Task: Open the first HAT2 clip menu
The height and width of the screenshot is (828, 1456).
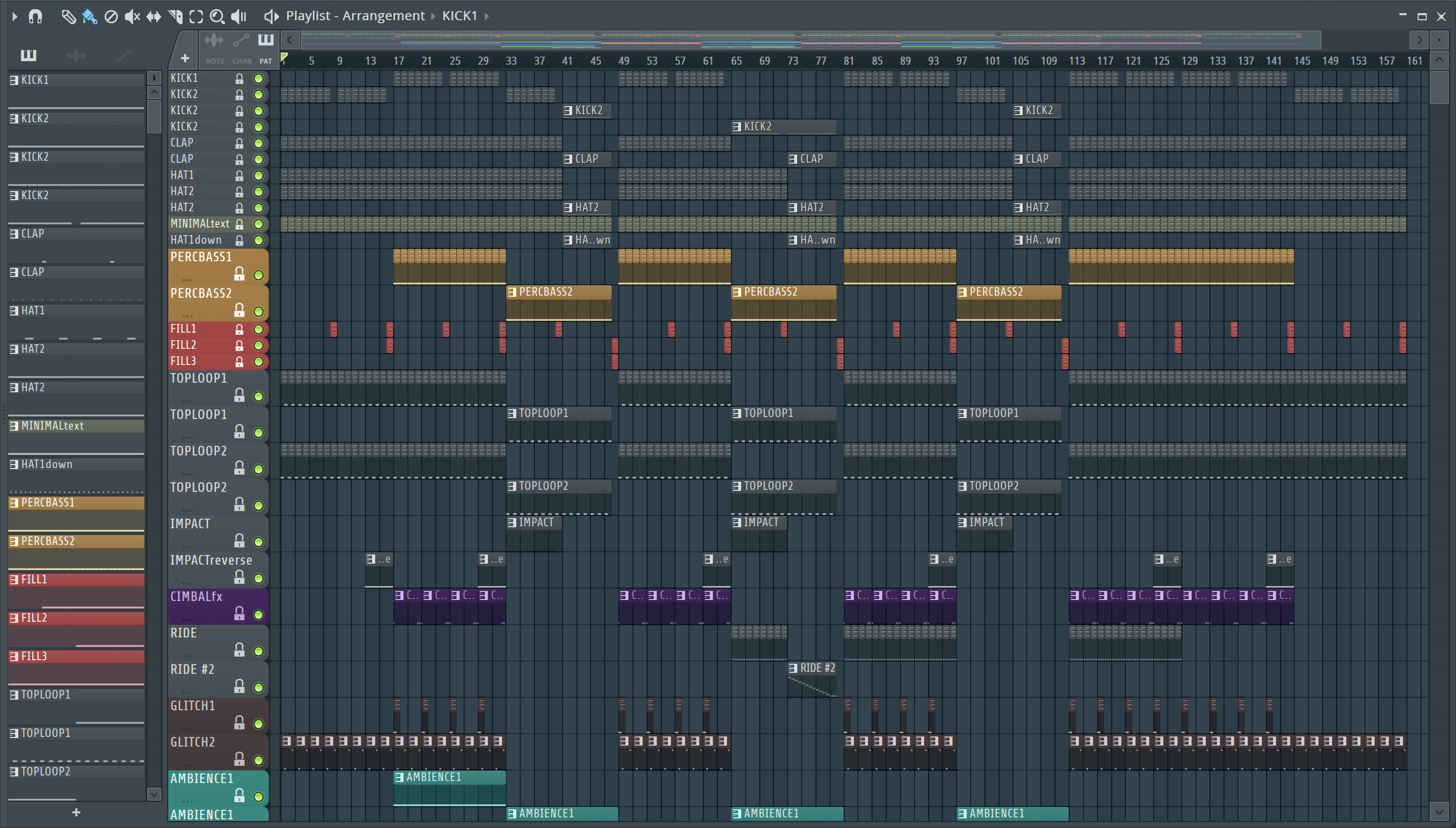Action: [568, 208]
